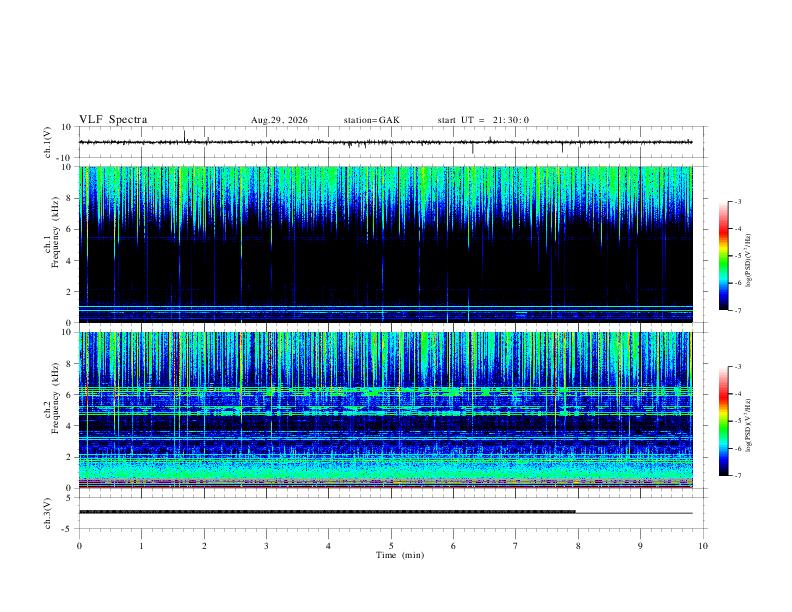Click the 8 tick on time axis

click(x=578, y=546)
